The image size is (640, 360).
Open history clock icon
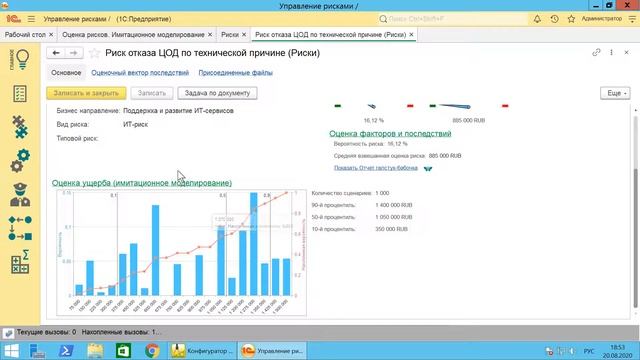click(x=554, y=19)
